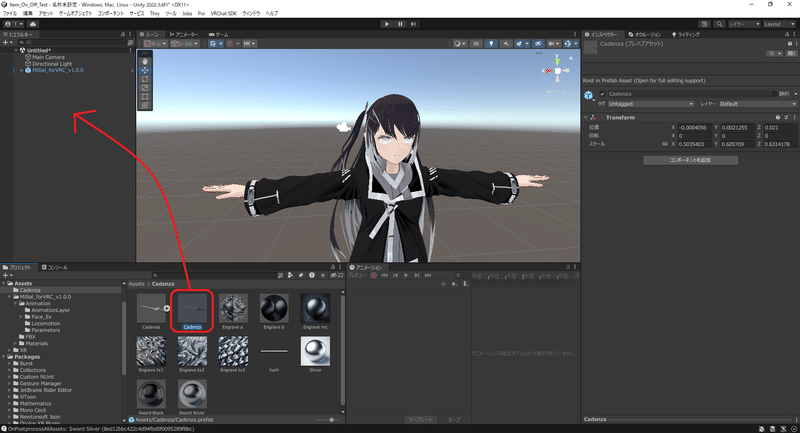Image resolution: width=800 pixels, height=433 pixels.
Task: Click the Open prefab button in Inspector
Action: click(x=791, y=53)
